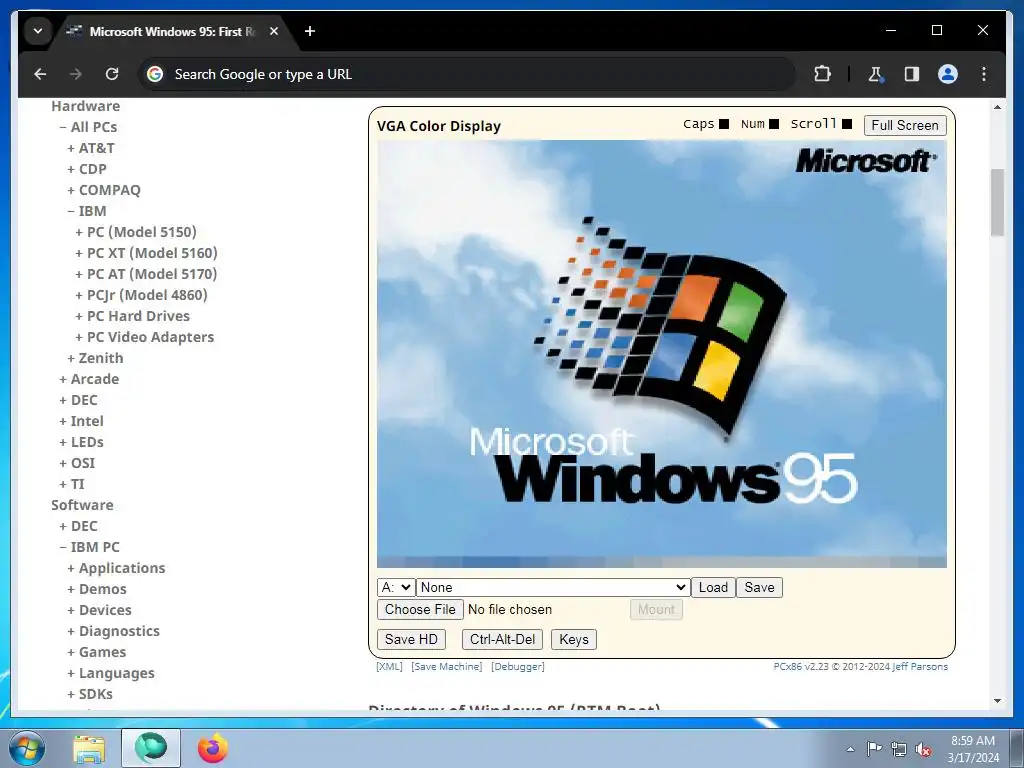Click the taskbar clock showing 8:59 AM
Viewport: 1024px width, 768px height.
click(x=973, y=749)
